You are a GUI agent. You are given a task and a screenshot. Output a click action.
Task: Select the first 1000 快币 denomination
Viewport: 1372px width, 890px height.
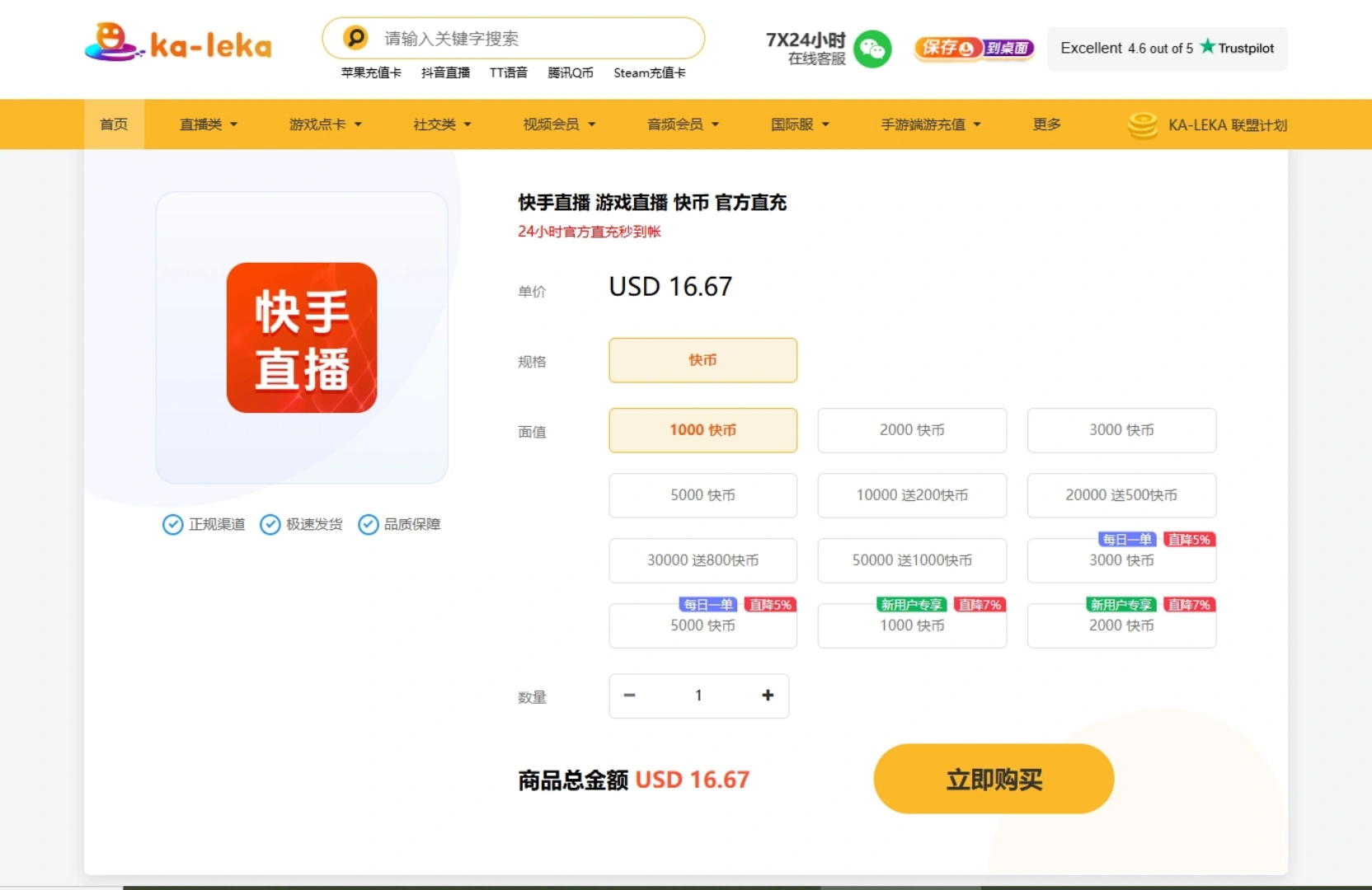(x=703, y=430)
